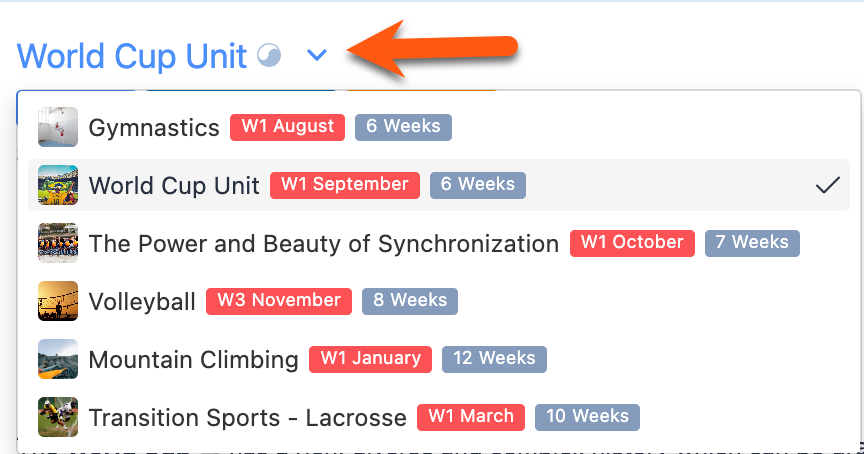Select Gymnastics from the unit list
The image size is (864, 454).
click(x=154, y=128)
